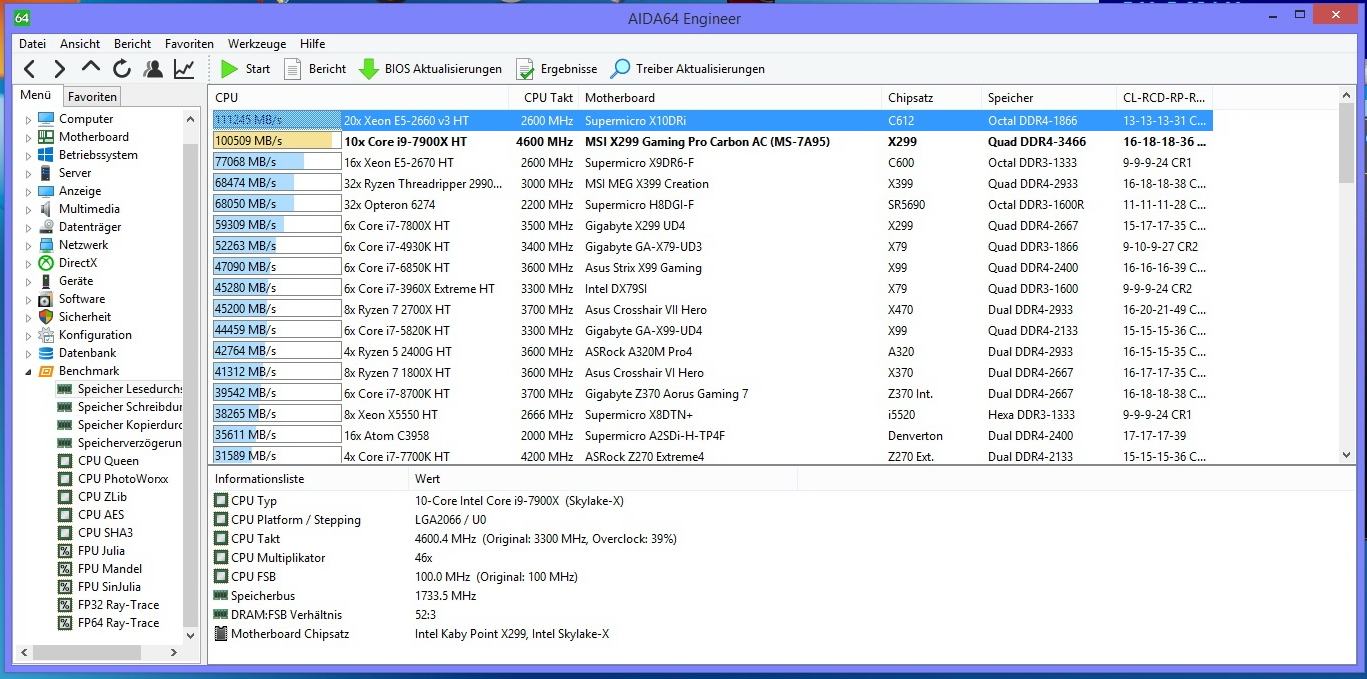Select Speicher Schreibdurchsatz benchmark

pos(120,407)
